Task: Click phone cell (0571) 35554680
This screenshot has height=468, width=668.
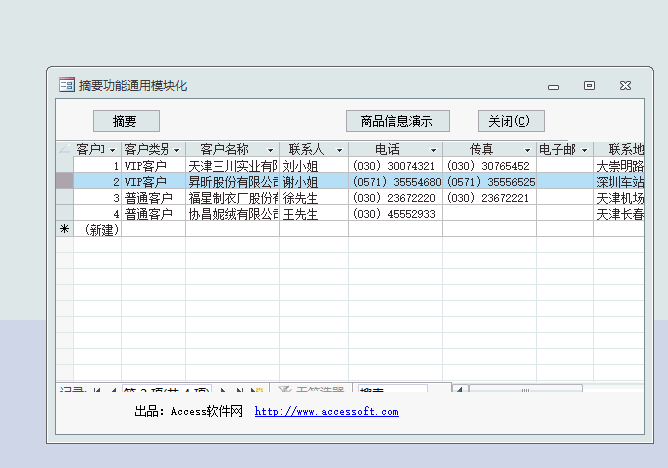Action: 395,182
